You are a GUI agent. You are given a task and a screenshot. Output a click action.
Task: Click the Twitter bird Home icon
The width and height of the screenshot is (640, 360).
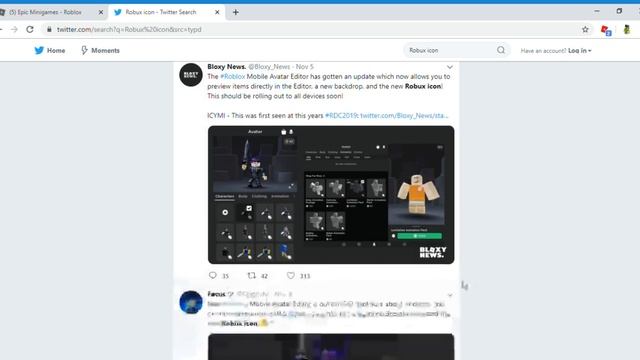[x=39, y=50]
